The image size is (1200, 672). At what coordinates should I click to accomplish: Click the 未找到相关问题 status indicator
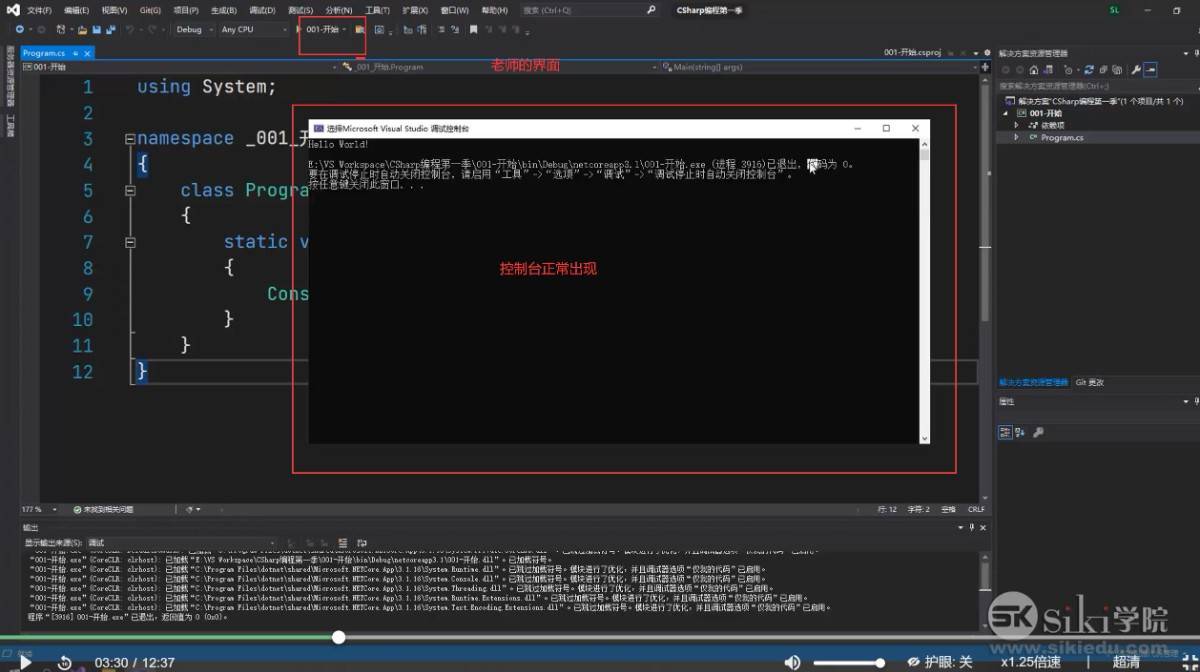point(103,509)
